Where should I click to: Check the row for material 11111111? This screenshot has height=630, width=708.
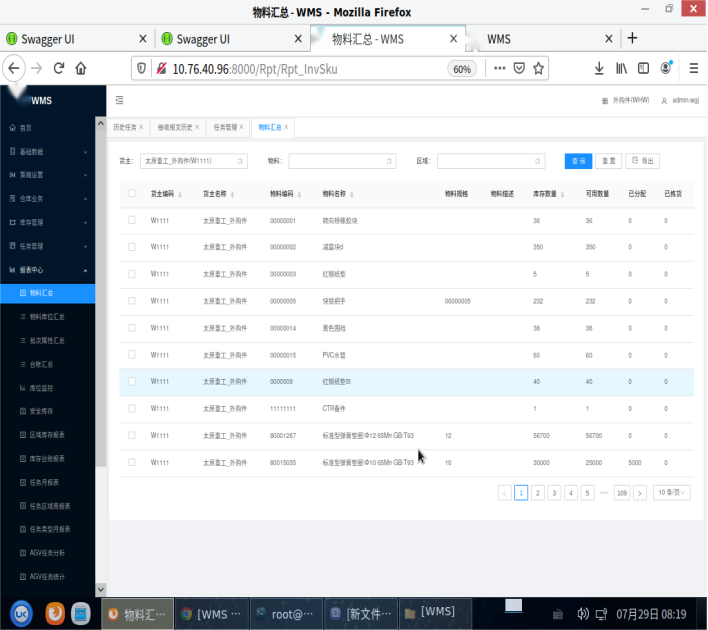pyautogui.click(x=131, y=408)
